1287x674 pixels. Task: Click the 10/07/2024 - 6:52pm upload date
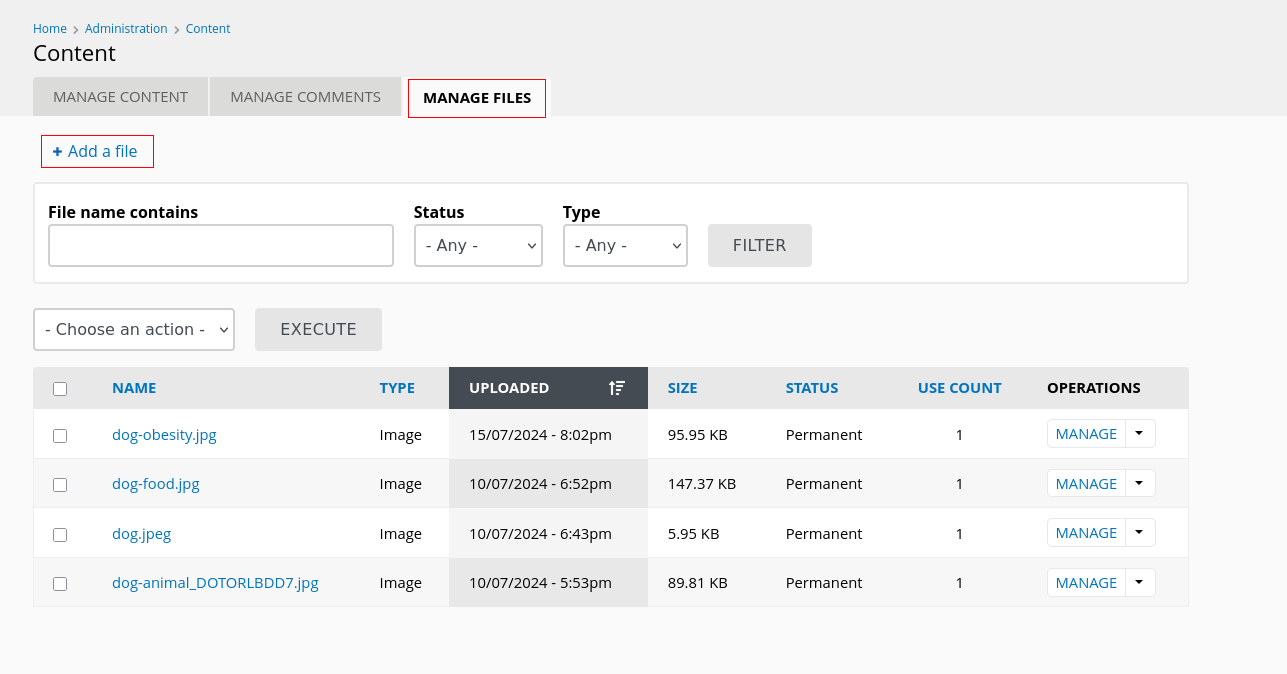coord(540,484)
